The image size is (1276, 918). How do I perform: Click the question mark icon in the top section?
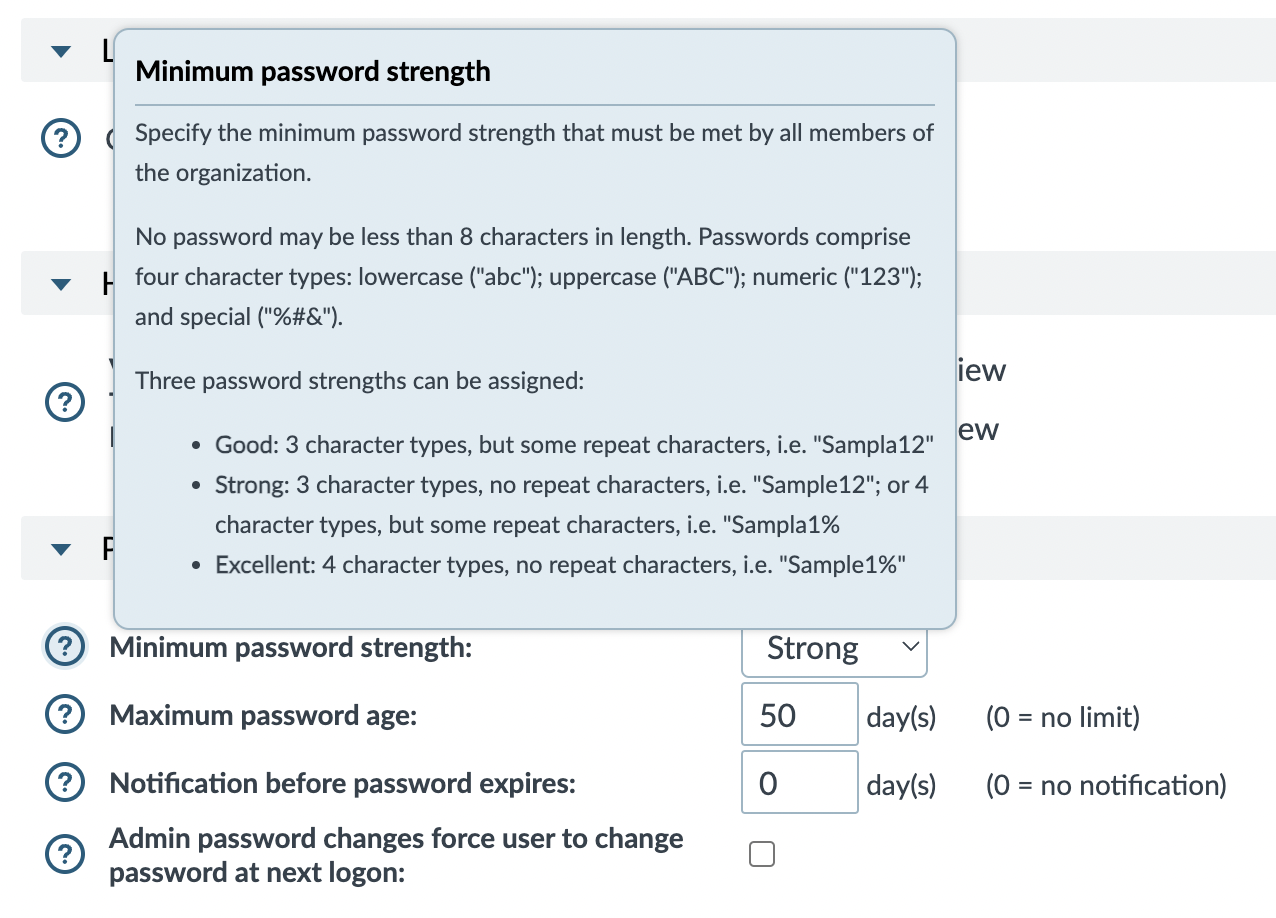[x=61, y=138]
